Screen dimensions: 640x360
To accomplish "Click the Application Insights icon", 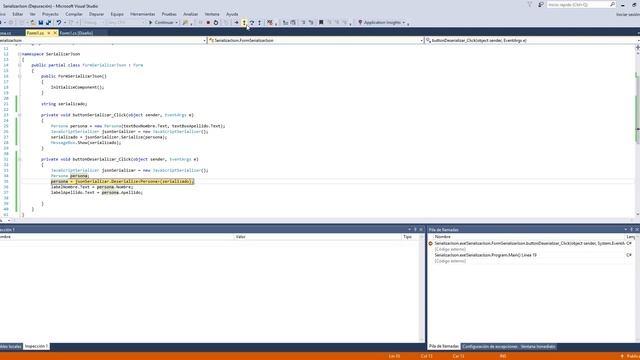I will pos(360,22).
